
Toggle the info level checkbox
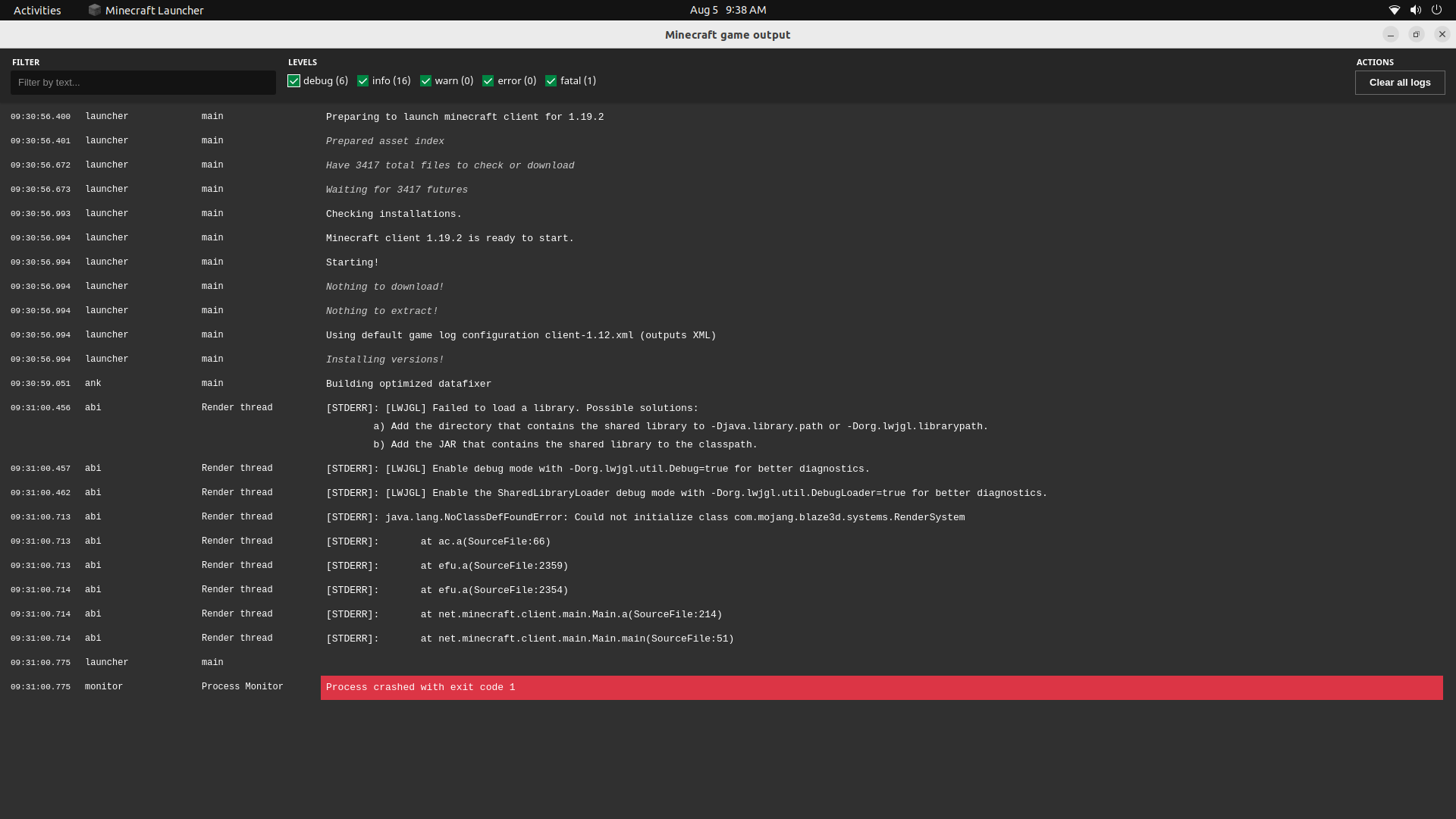(363, 81)
